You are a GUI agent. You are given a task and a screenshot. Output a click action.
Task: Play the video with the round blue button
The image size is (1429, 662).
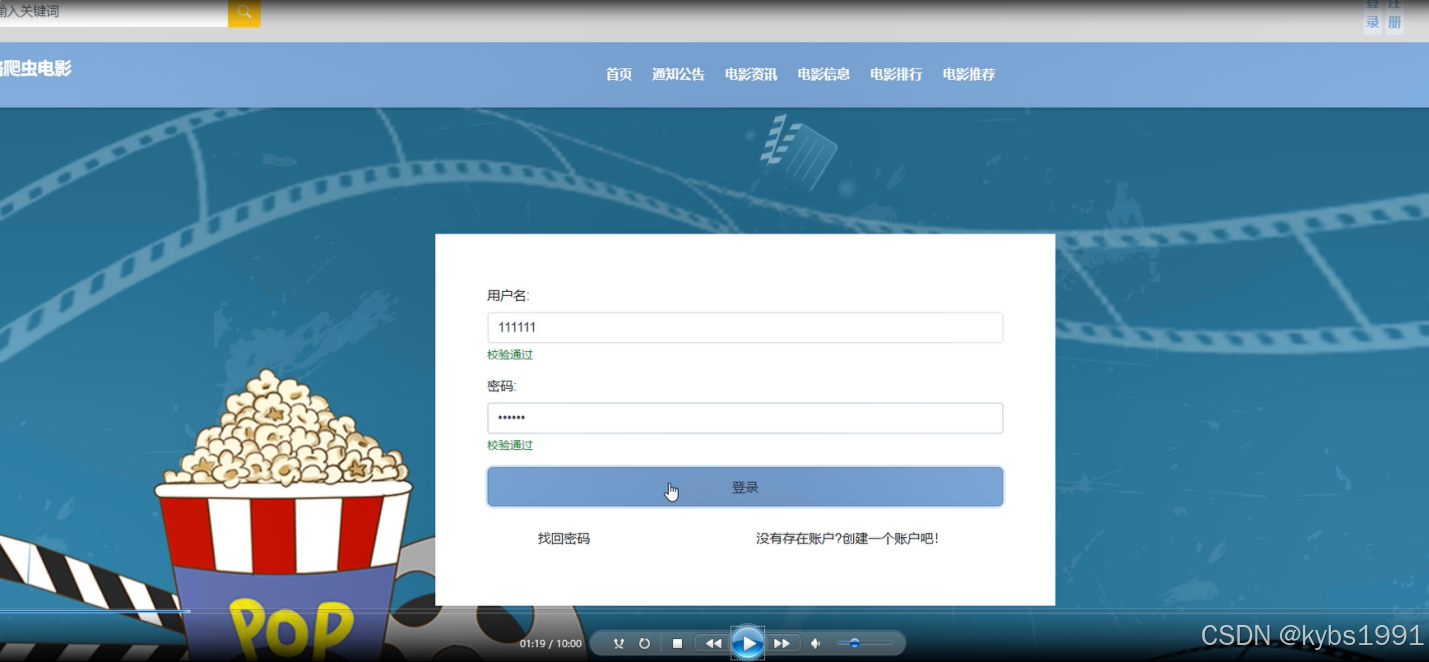coord(747,643)
